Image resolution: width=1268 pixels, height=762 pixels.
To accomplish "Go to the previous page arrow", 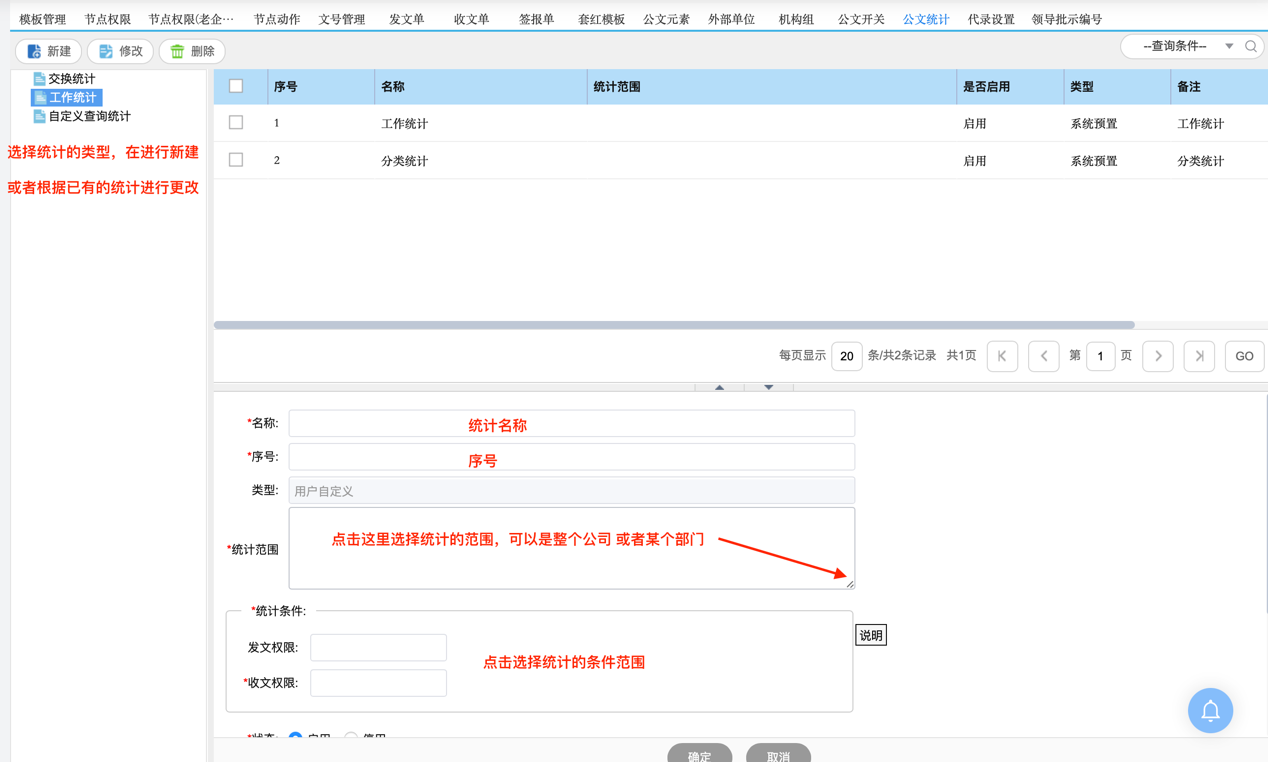I will (x=1044, y=356).
